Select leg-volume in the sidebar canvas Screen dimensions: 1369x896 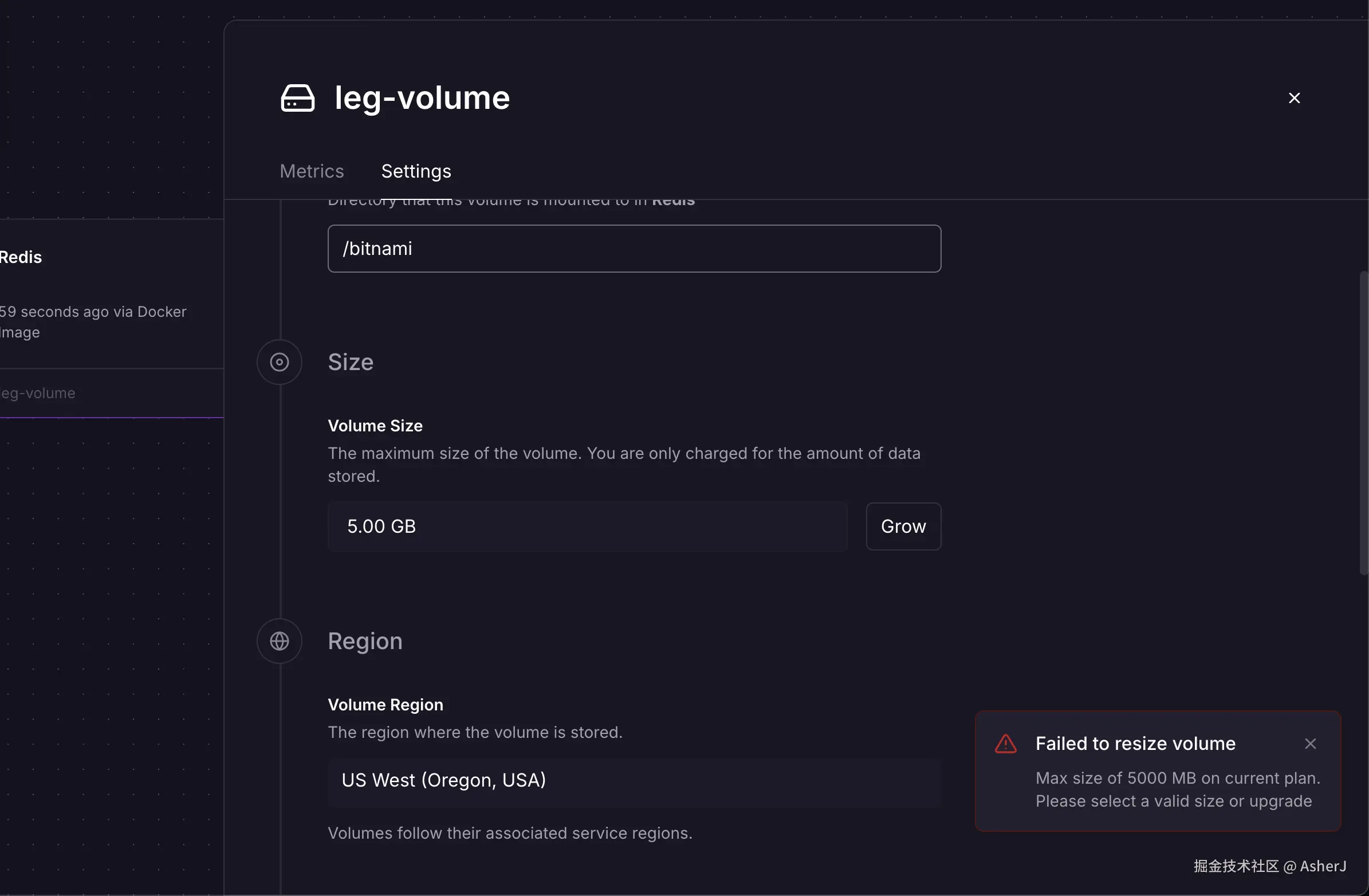pos(38,393)
